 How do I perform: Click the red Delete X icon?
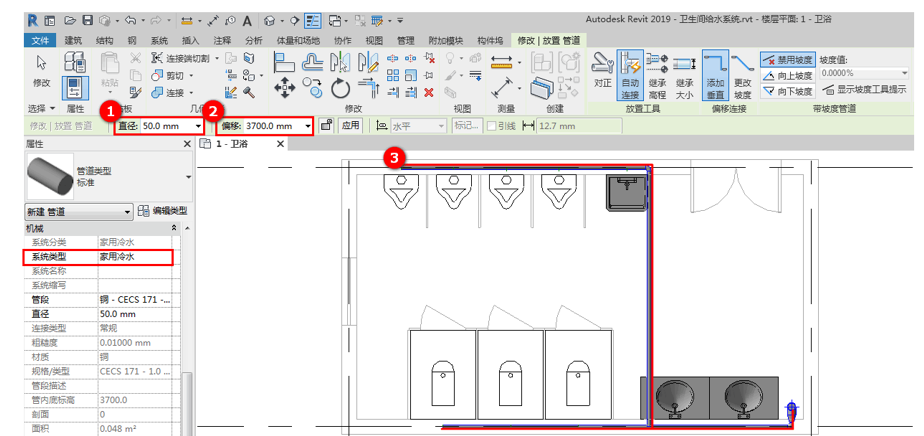pos(429,92)
